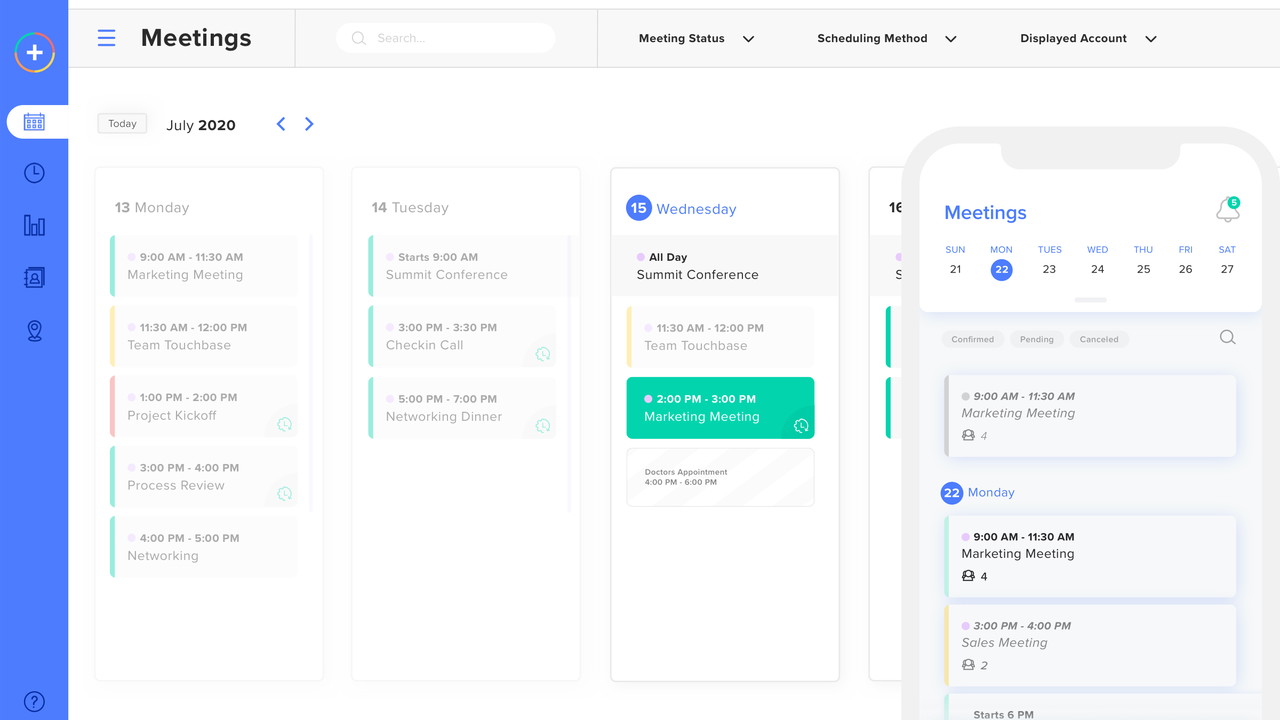Toggle the Canceled filter chip
1280x720 pixels.
tap(1098, 339)
